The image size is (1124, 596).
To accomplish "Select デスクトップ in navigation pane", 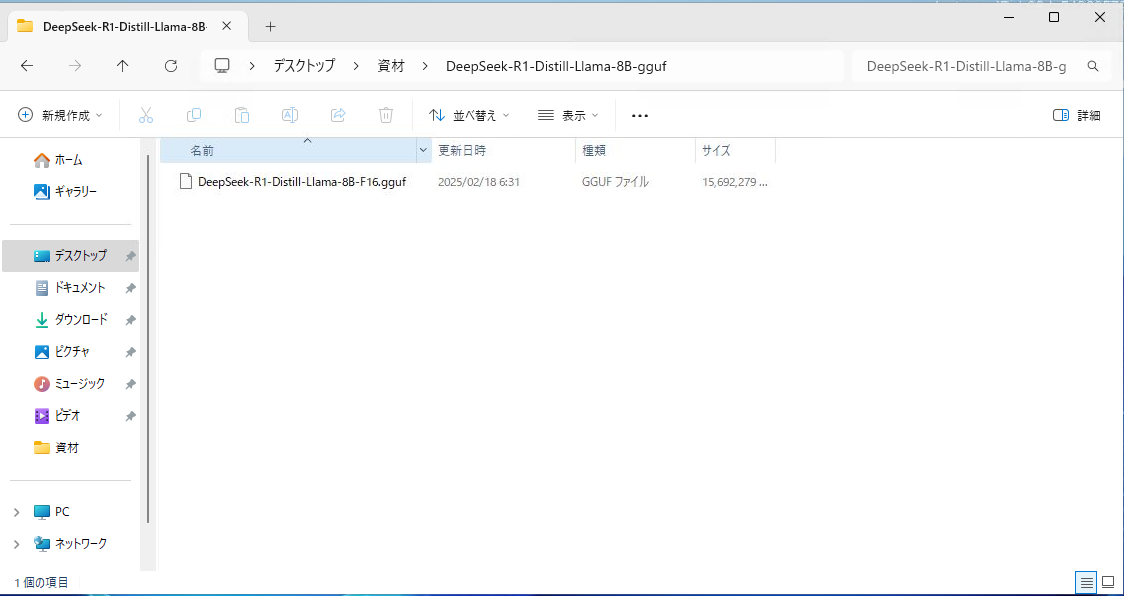I will 70,256.
